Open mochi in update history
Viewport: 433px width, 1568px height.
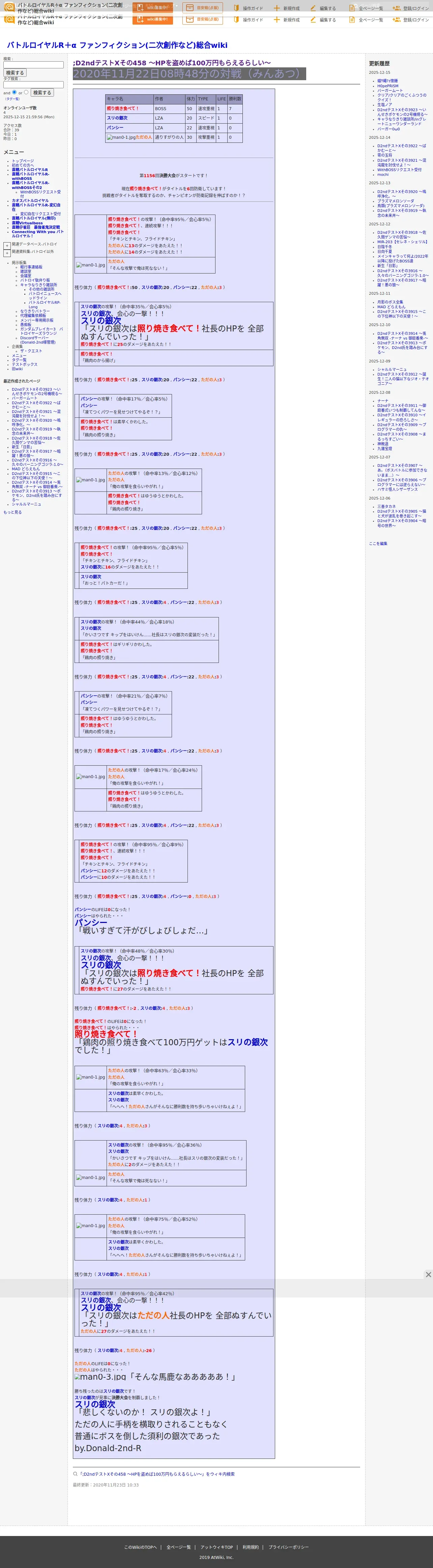382,175
